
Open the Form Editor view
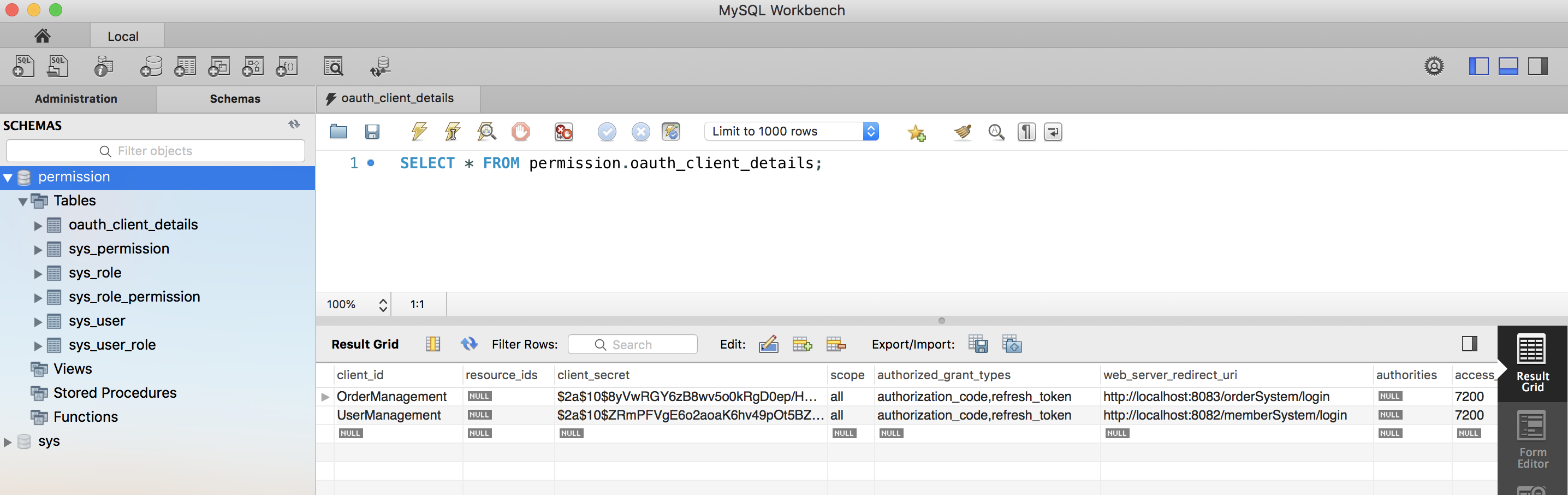[1531, 439]
